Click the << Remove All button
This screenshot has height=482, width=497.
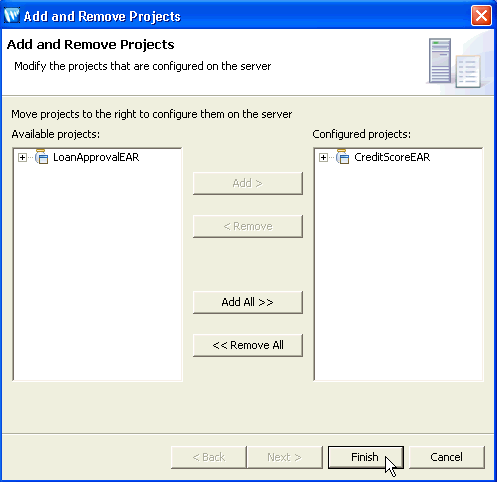pos(248,345)
